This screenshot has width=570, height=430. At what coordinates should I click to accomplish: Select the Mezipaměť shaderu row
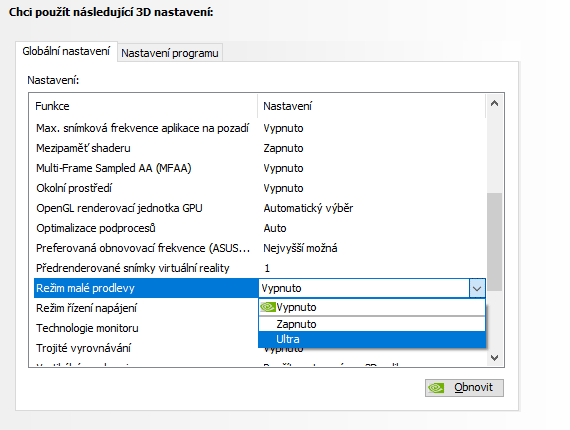click(x=260, y=148)
